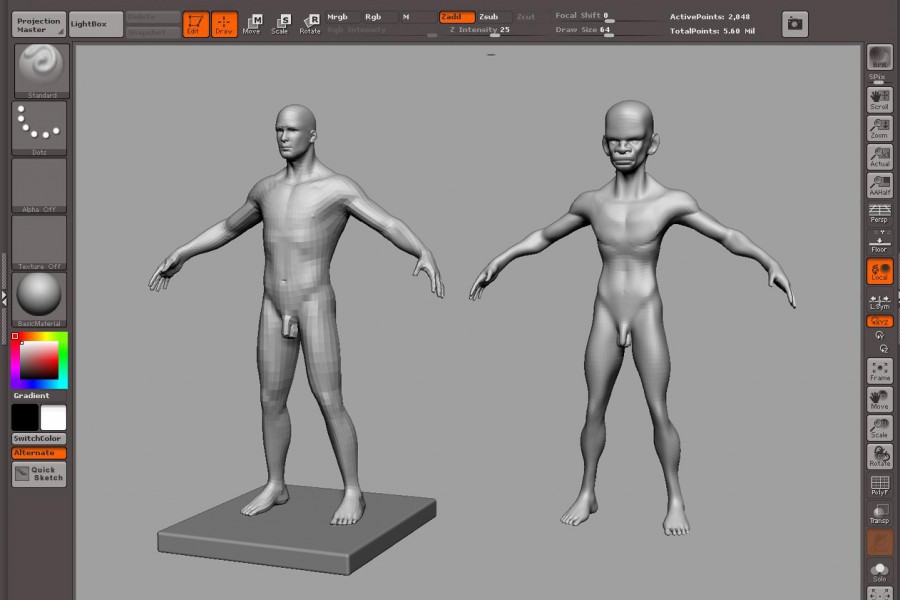
Task: Open the Dots stroke type picker
Action: tap(40, 127)
